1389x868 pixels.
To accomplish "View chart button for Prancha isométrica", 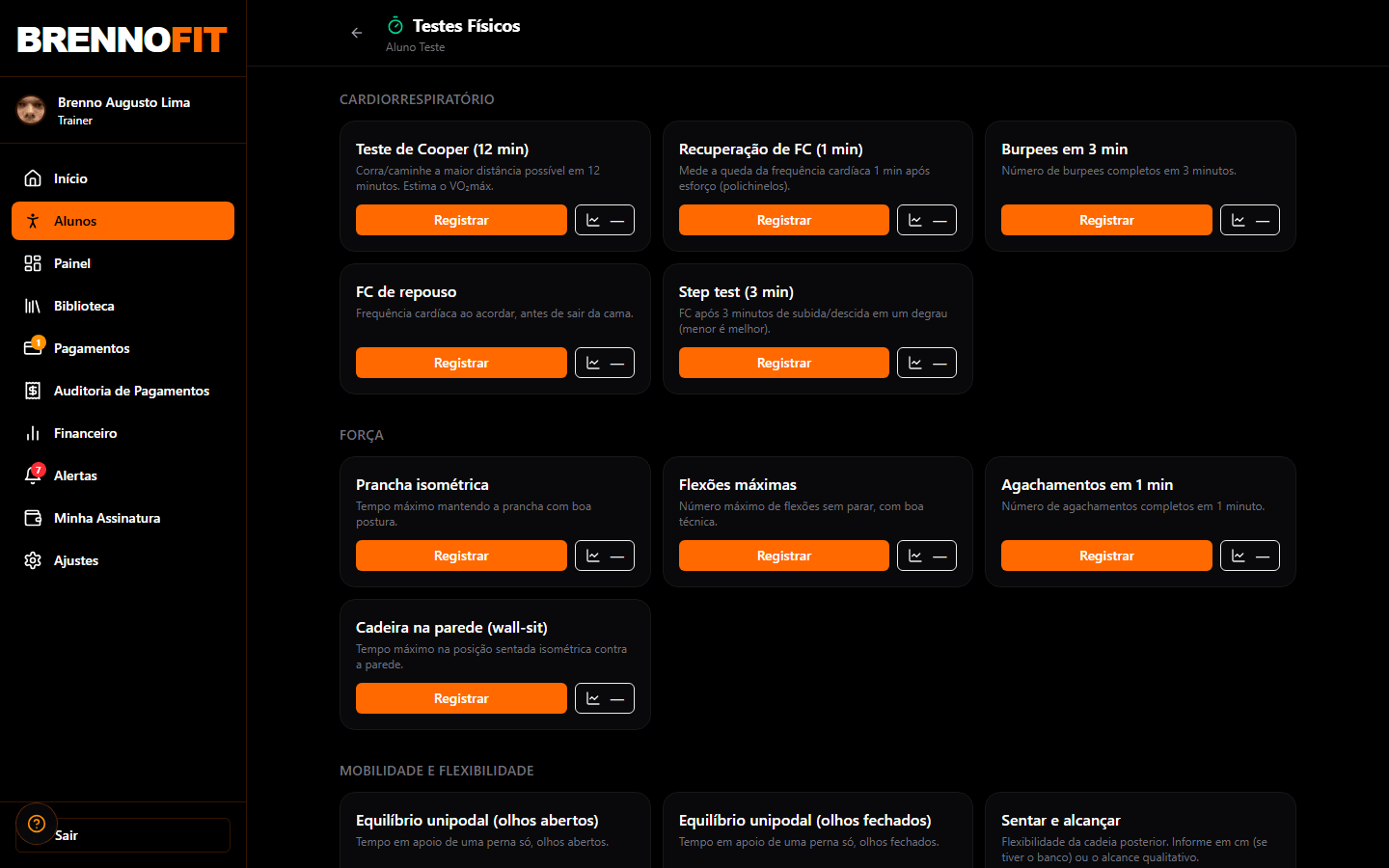I will tap(605, 556).
